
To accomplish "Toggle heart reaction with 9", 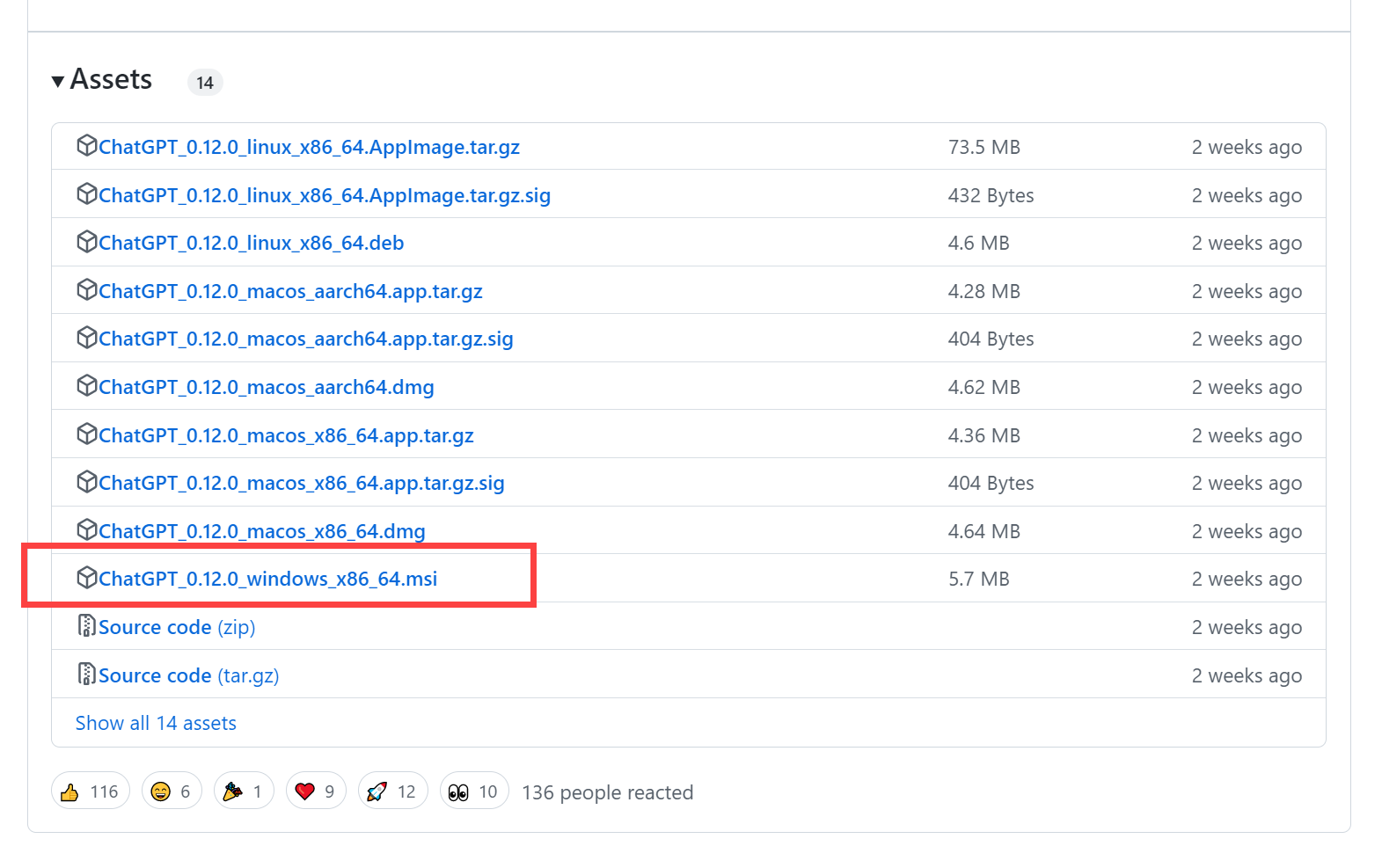I will [316, 791].
